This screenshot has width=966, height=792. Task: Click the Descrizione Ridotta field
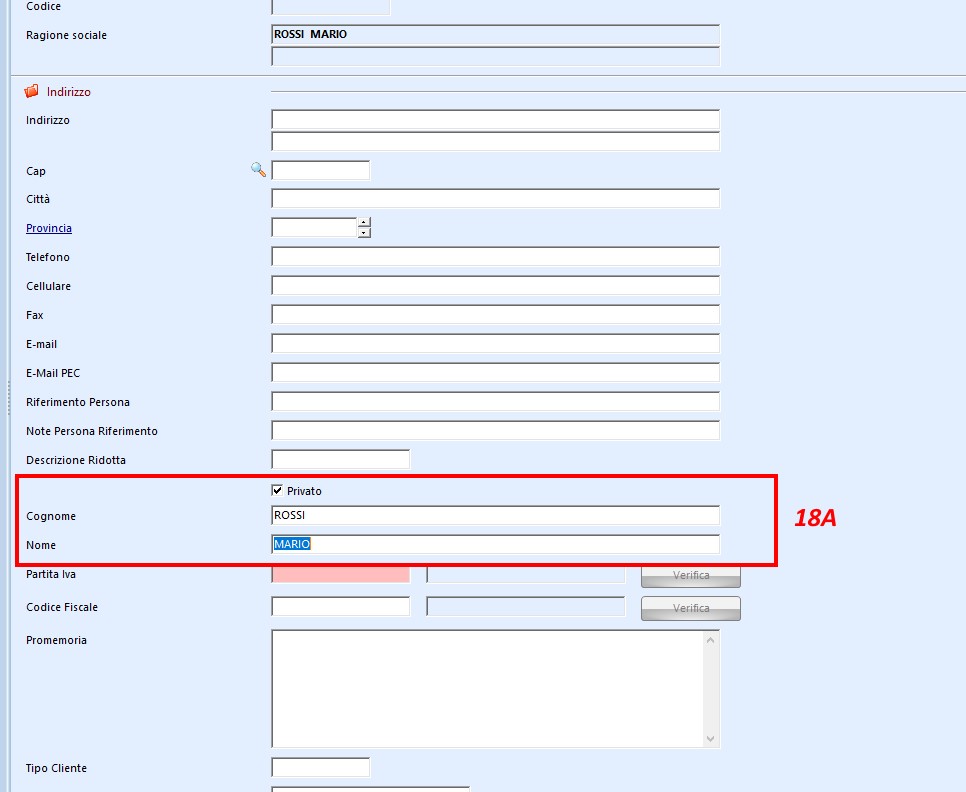pyautogui.click(x=340, y=460)
